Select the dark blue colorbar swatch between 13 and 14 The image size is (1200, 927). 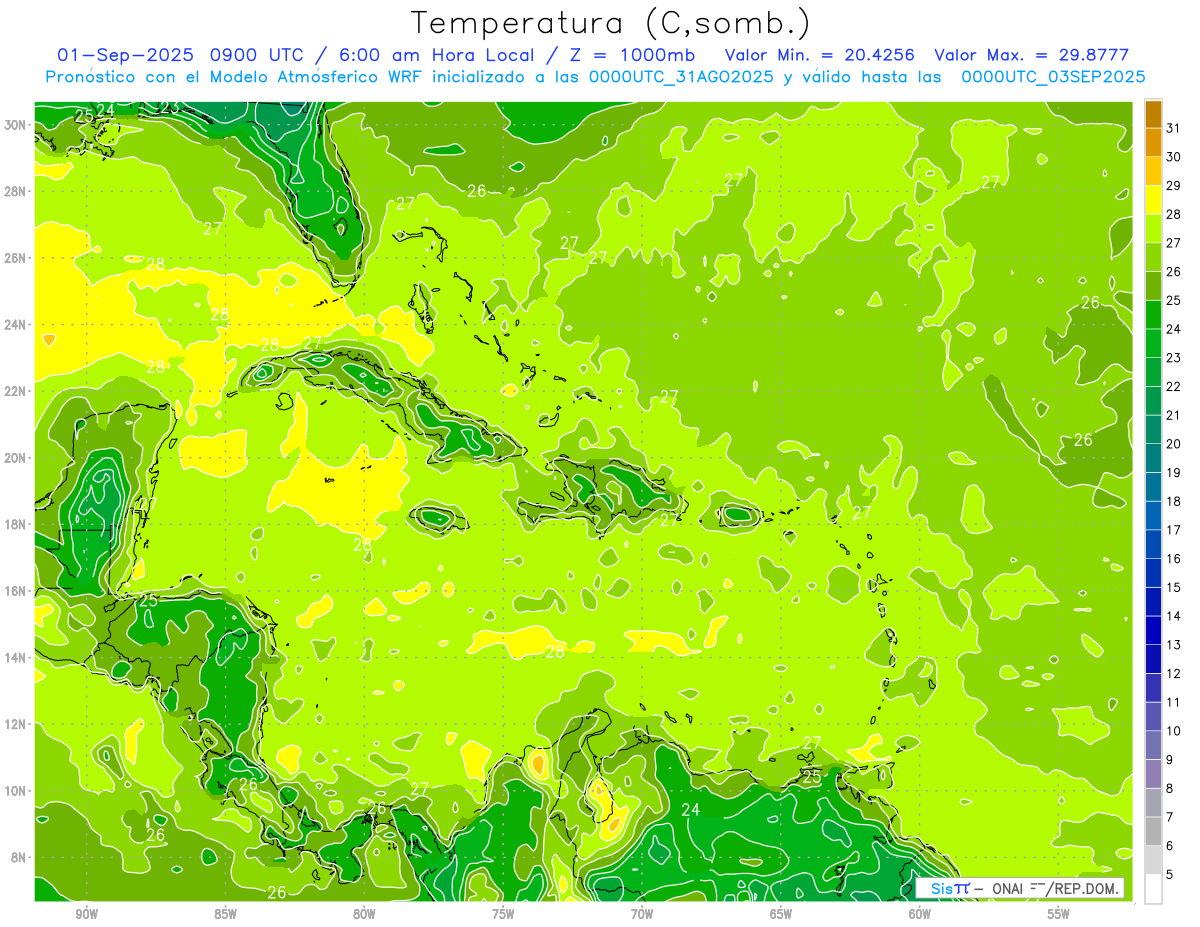pos(1153,630)
